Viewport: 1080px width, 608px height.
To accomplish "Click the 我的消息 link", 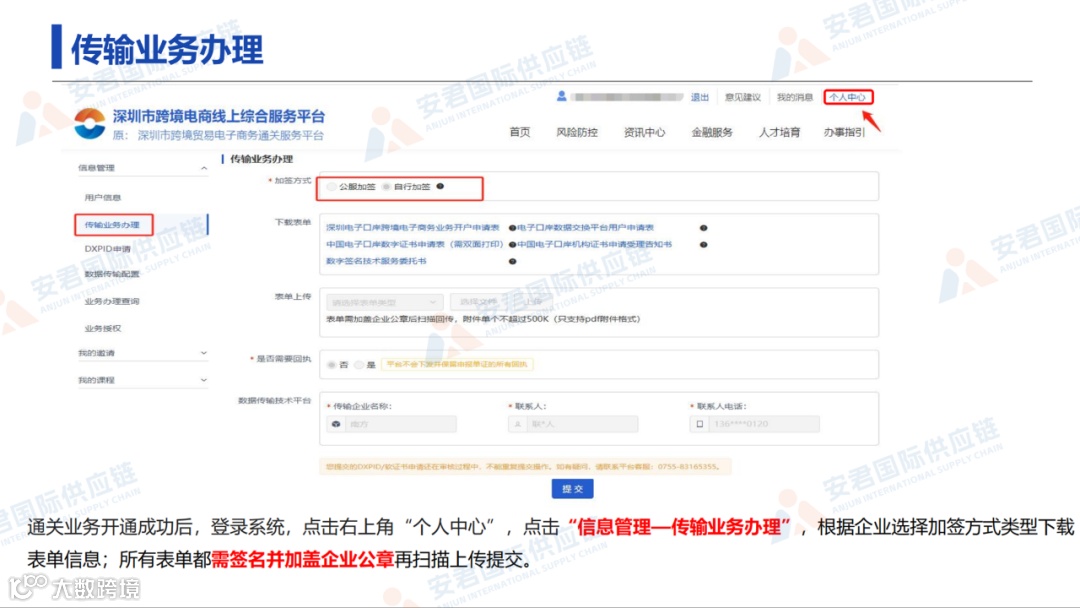I will click(795, 97).
